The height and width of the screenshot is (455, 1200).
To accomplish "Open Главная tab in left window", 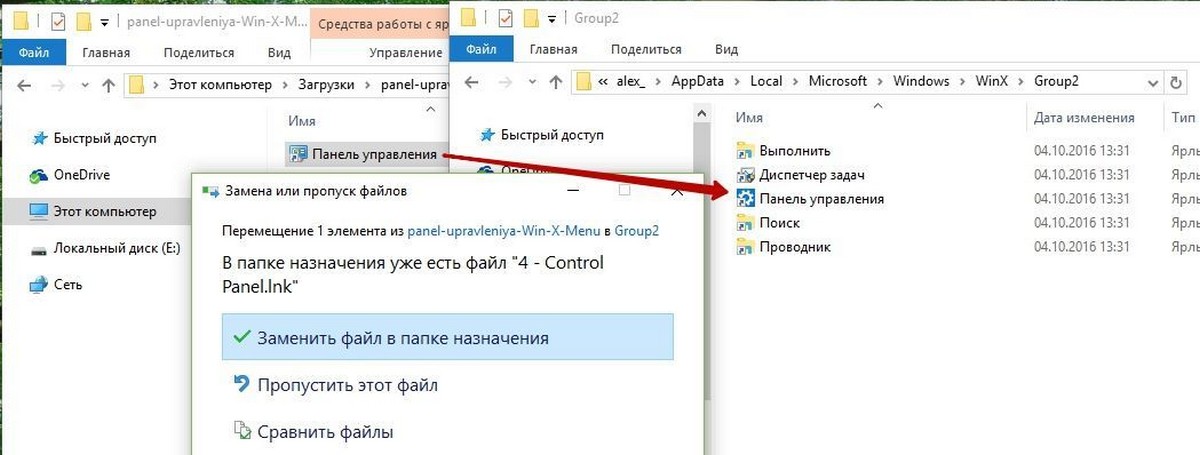I will tap(106, 52).
